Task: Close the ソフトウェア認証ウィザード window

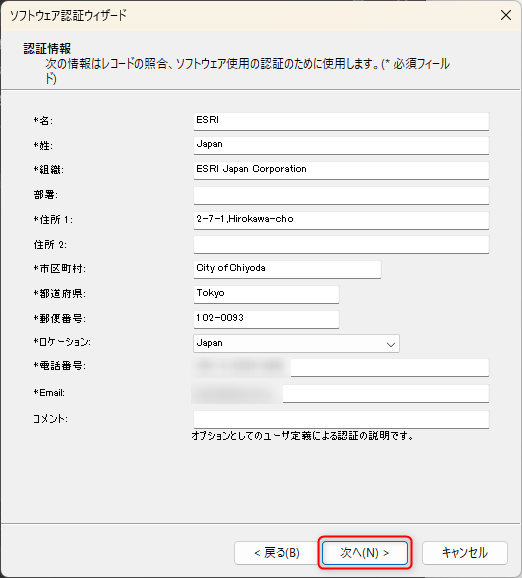Action: 506,15
